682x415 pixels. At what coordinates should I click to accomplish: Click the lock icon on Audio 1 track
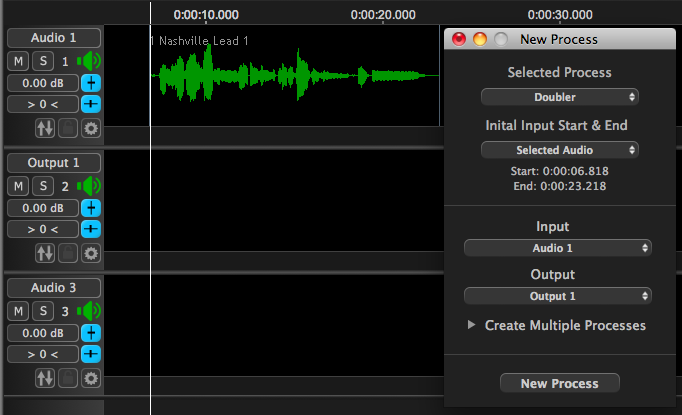click(68, 128)
